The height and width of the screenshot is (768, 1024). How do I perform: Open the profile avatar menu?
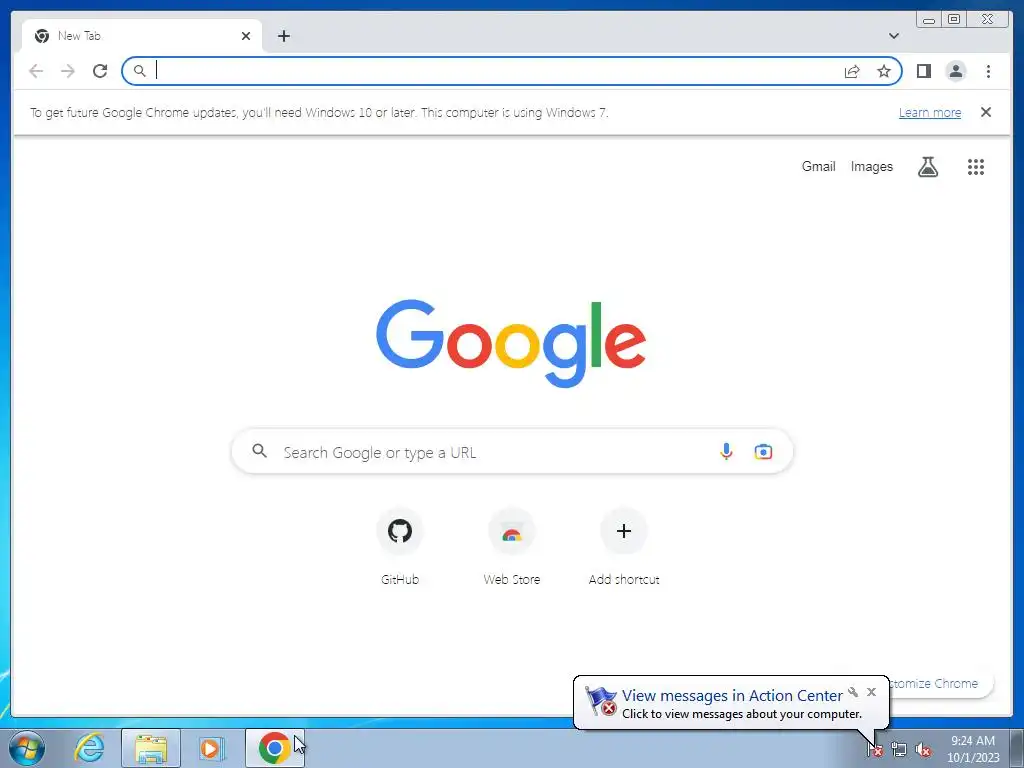(955, 71)
